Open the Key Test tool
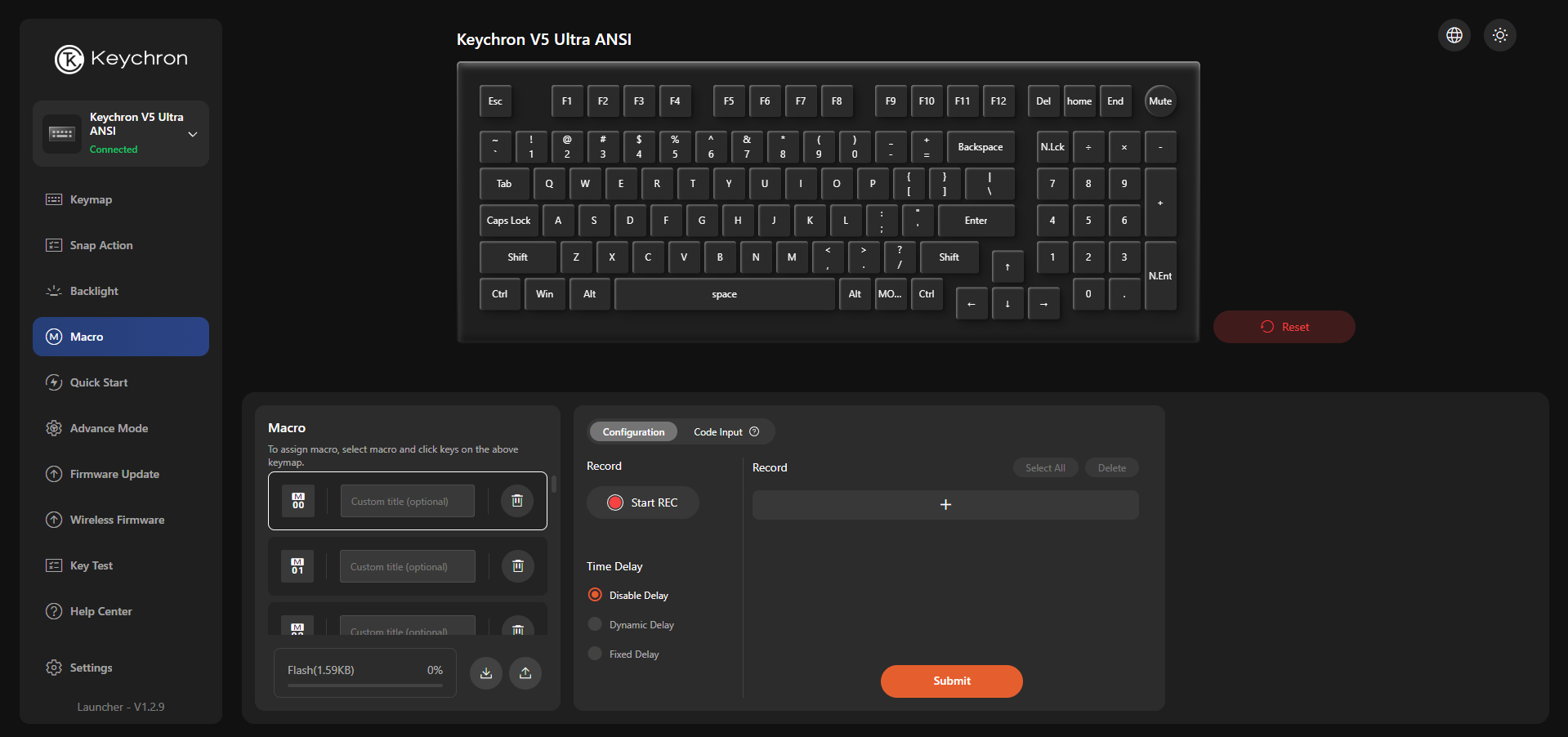The height and width of the screenshot is (737, 1568). pyautogui.click(x=90, y=565)
